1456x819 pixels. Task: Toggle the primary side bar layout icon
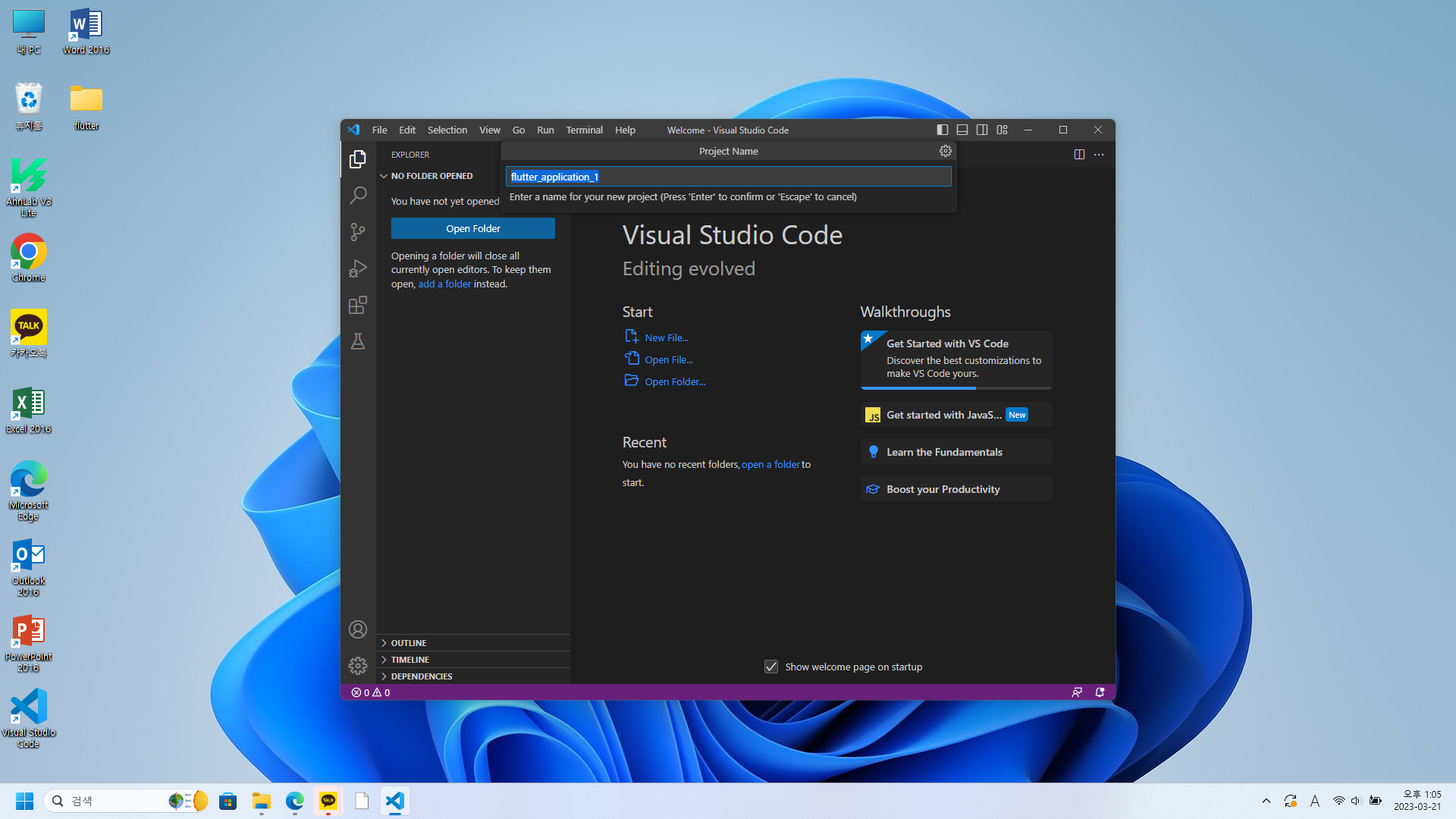coord(943,130)
